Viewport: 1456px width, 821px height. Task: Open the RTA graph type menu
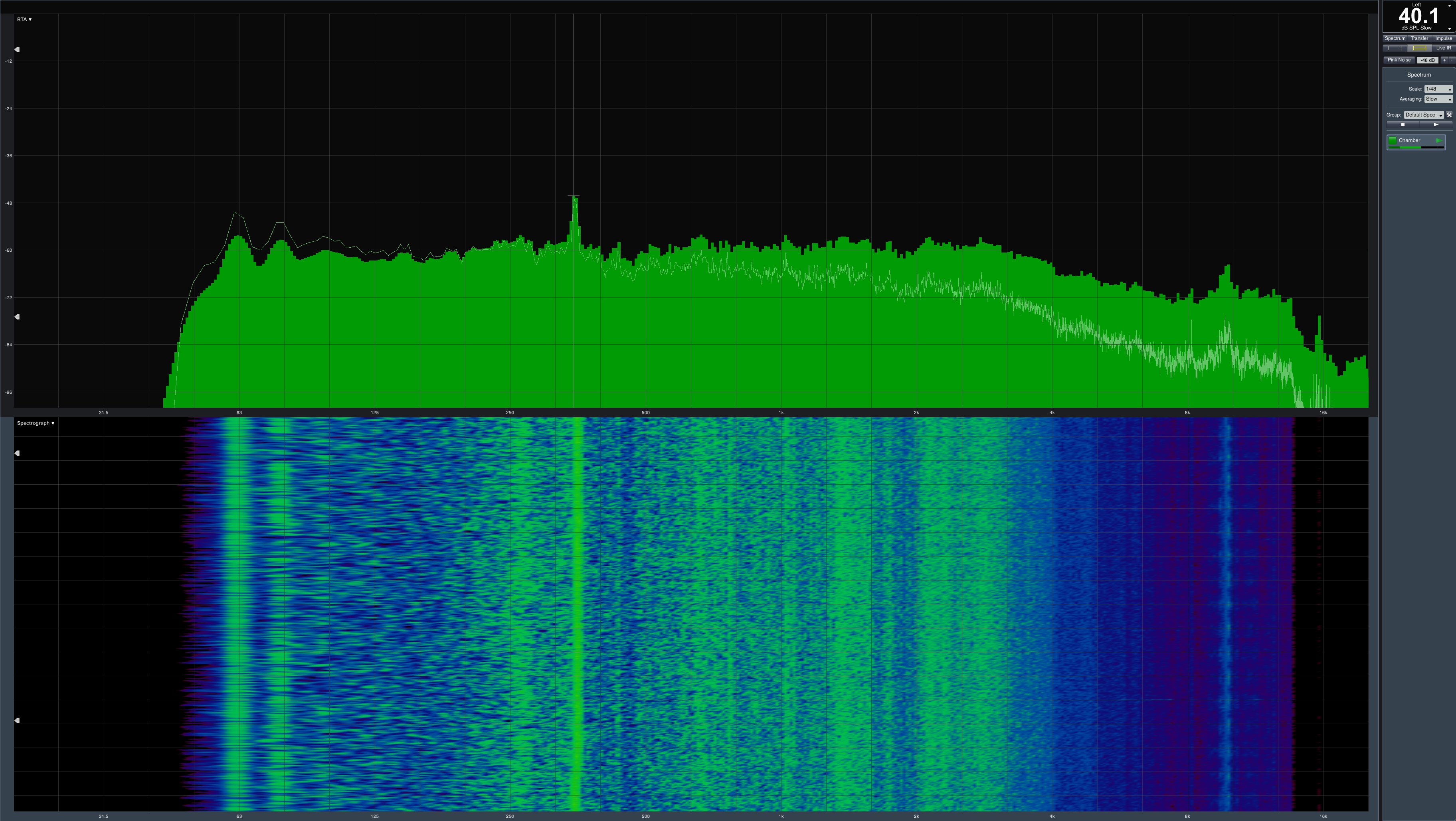(24, 19)
